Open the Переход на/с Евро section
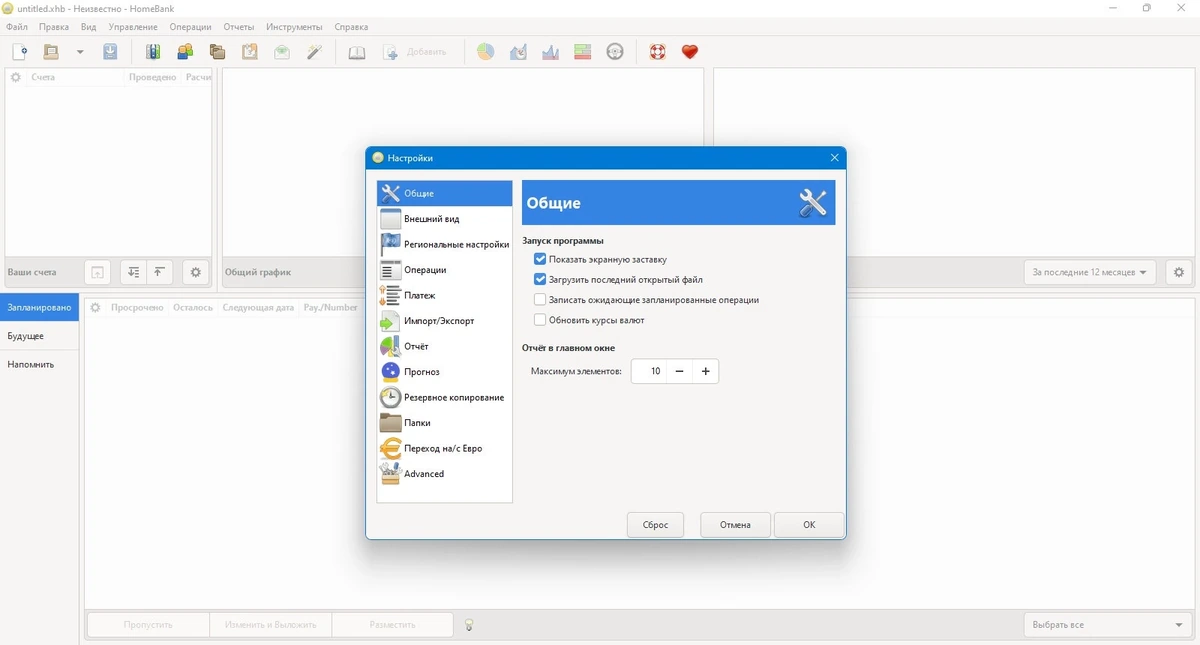Screen dimensions: 1200x645 coord(444,448)
